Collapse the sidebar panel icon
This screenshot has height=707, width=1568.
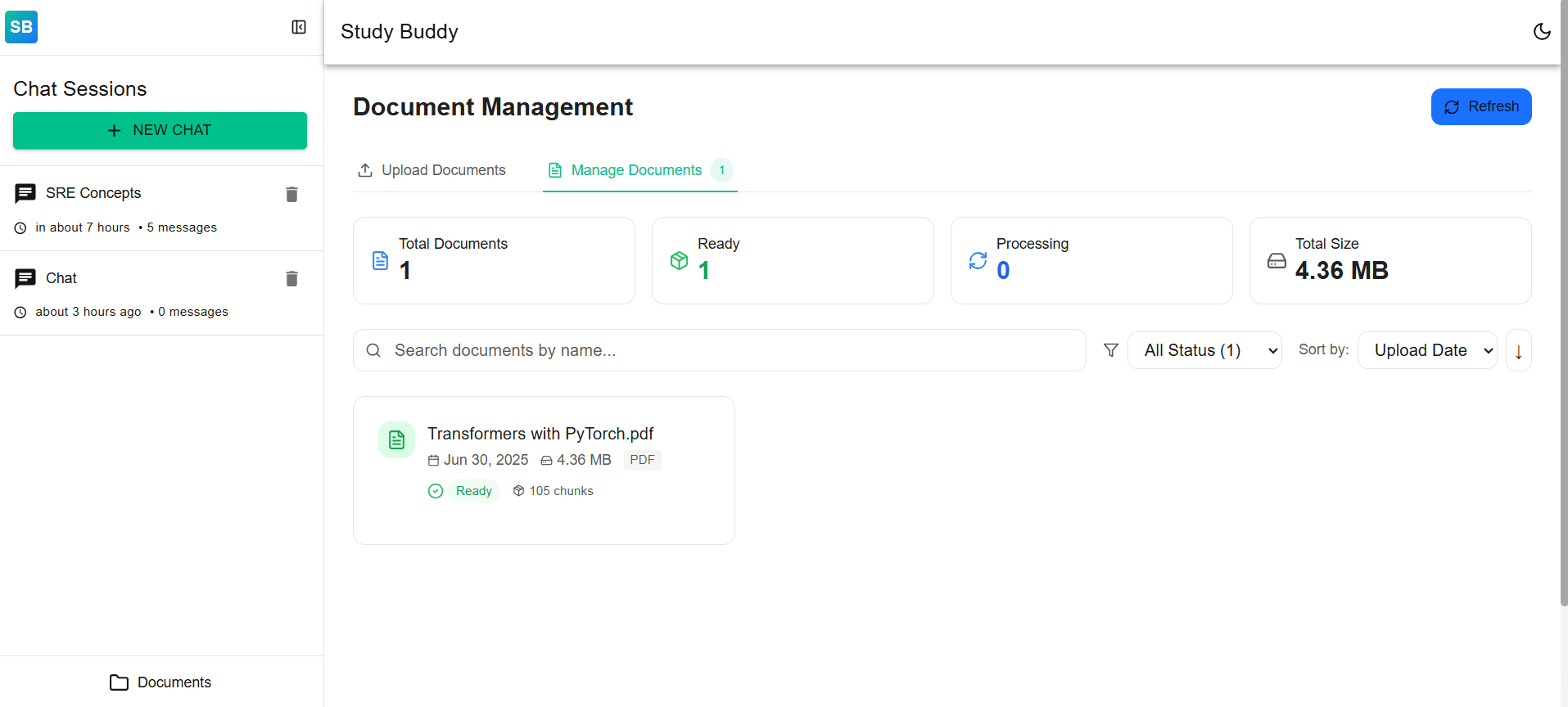[299, 27]
